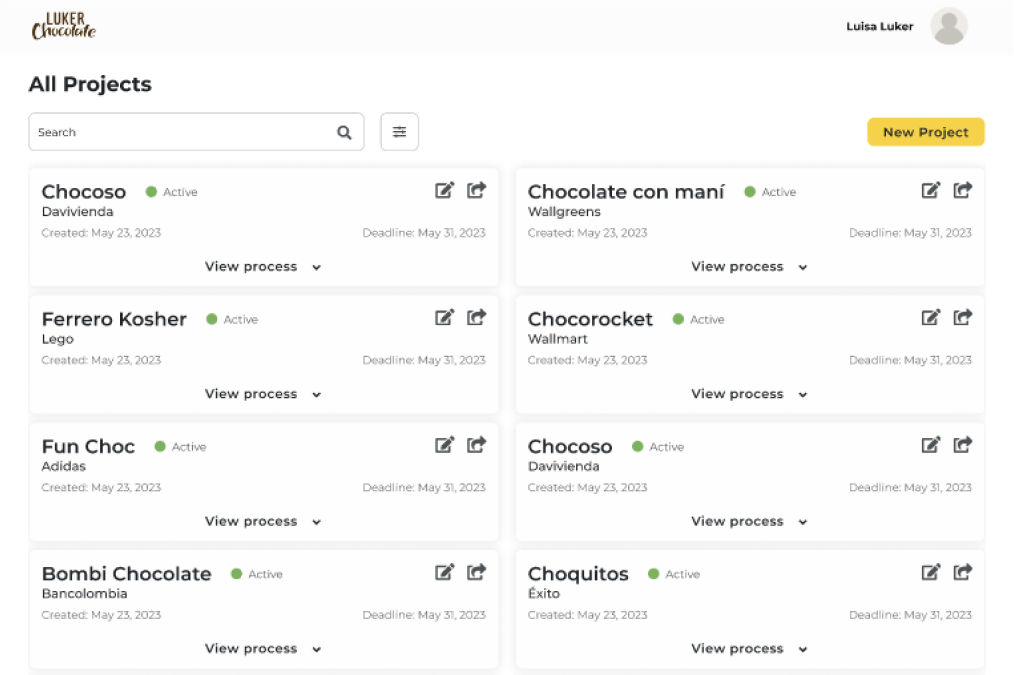
Task: Open the Chocorocket project title
Action: [x=590, y=319]
